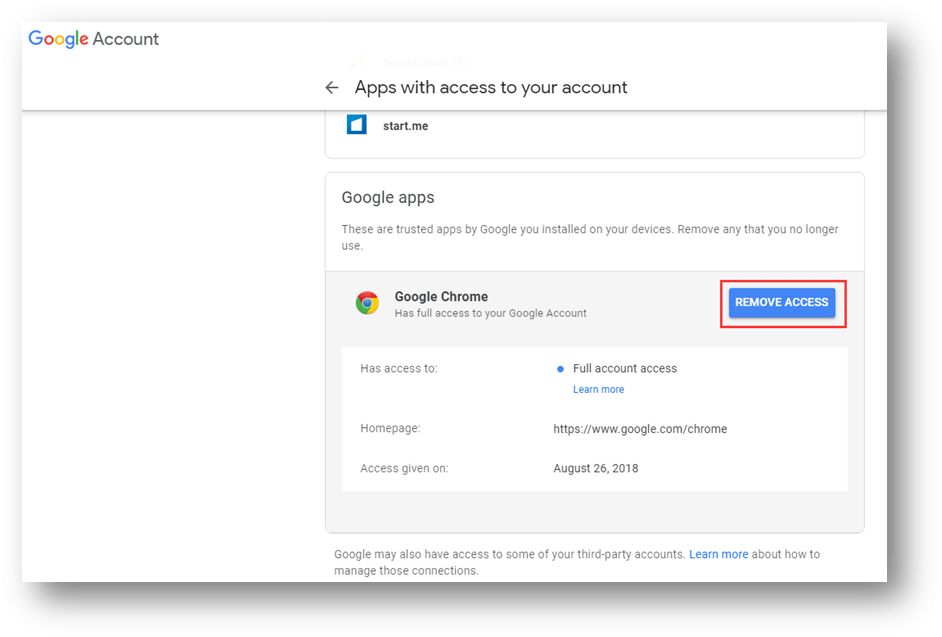Click the Chrome homepage URL text
942x637 pixels.
tap(640, 429)
